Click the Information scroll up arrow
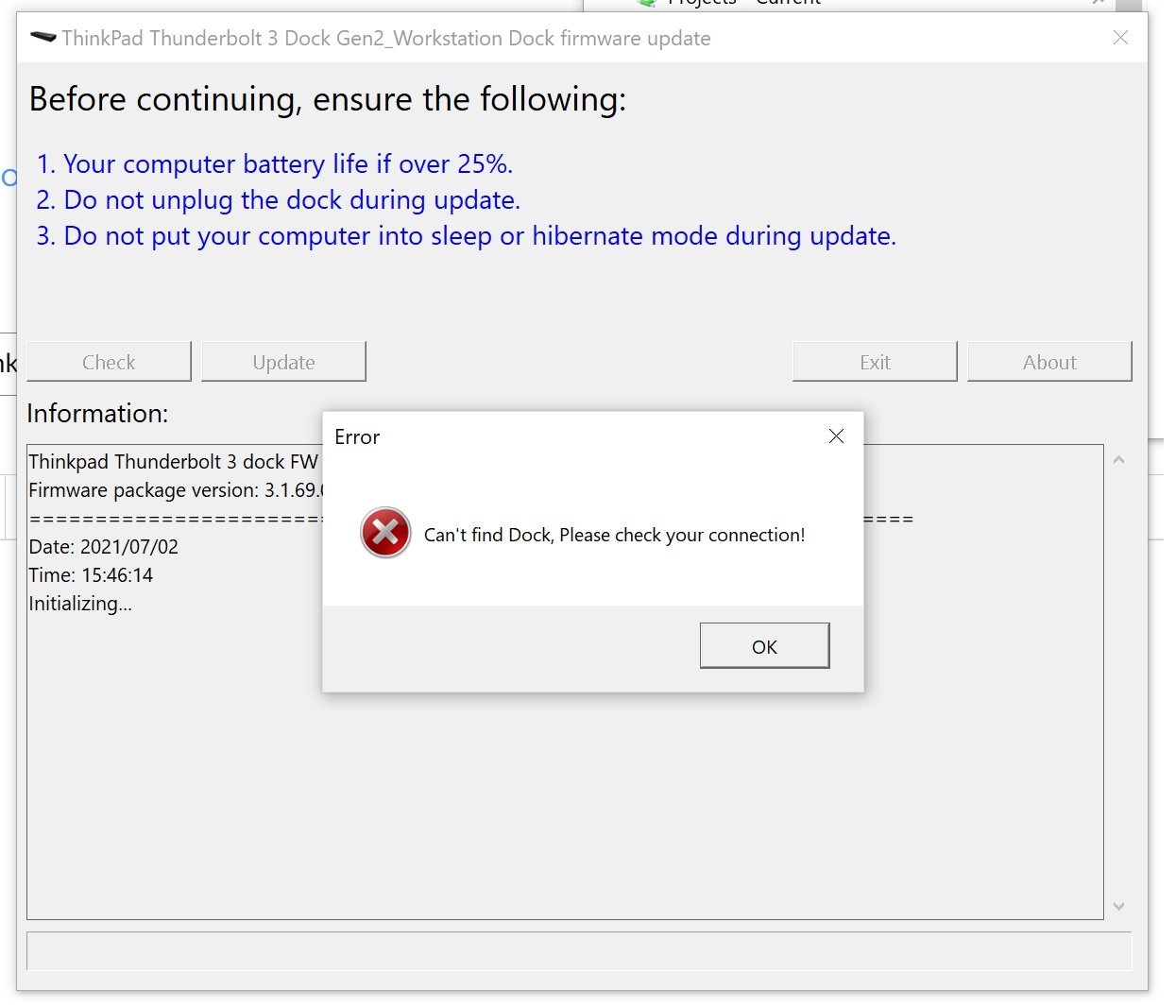The width and height of the screenshot is (1176, 1008). pos(1118,460)
